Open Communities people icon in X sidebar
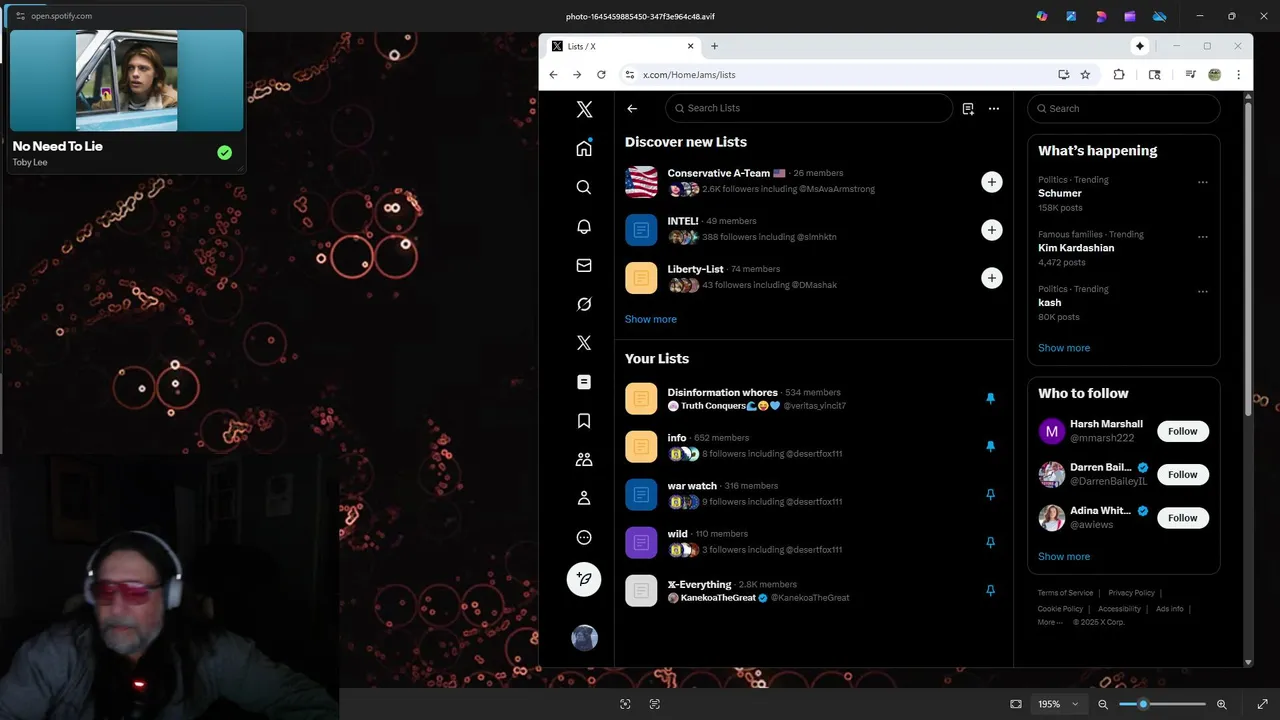This screenshot has width=1280, height=720. [584, 460]
